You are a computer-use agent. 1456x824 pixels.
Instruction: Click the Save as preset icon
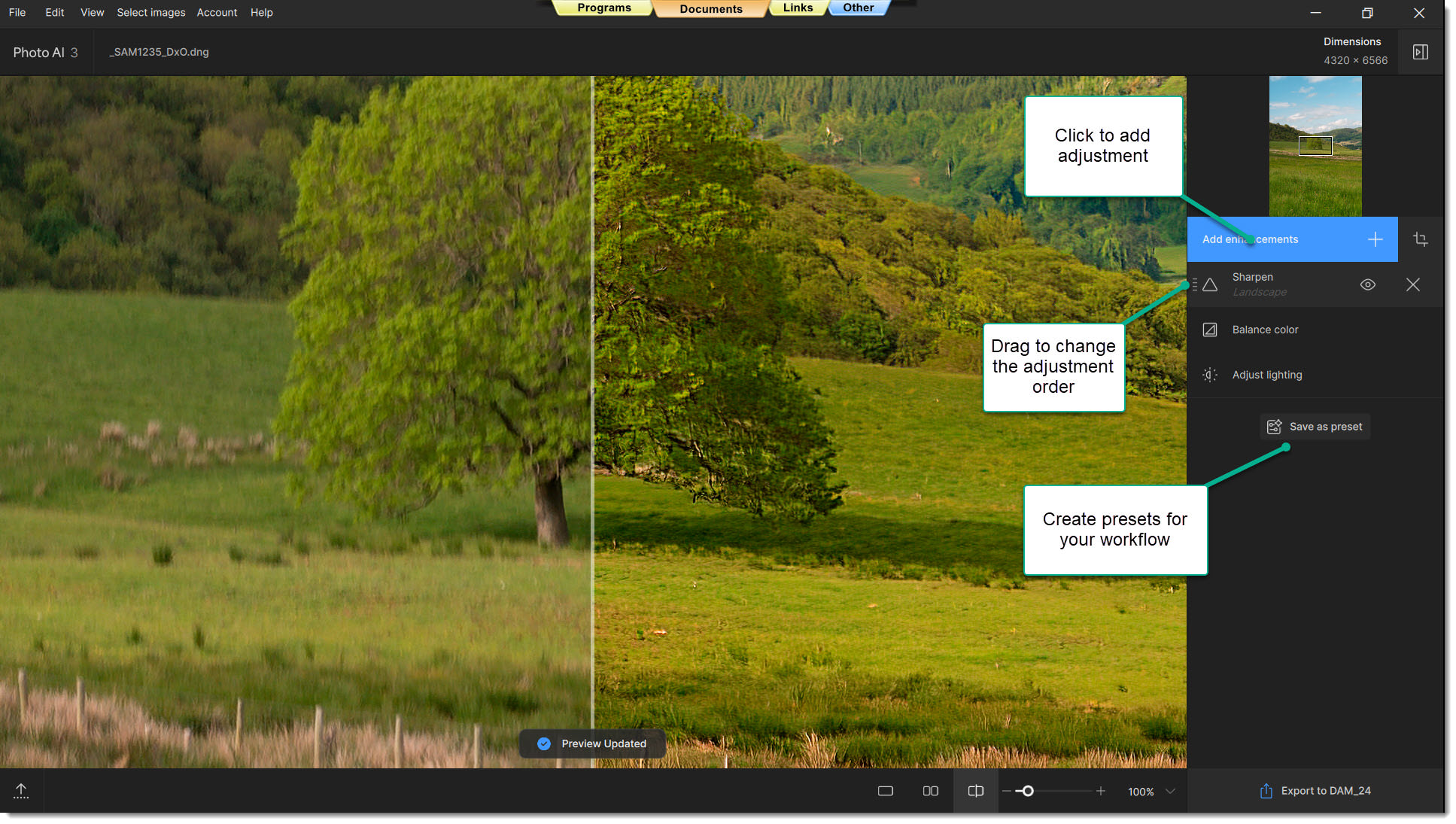1274,427
